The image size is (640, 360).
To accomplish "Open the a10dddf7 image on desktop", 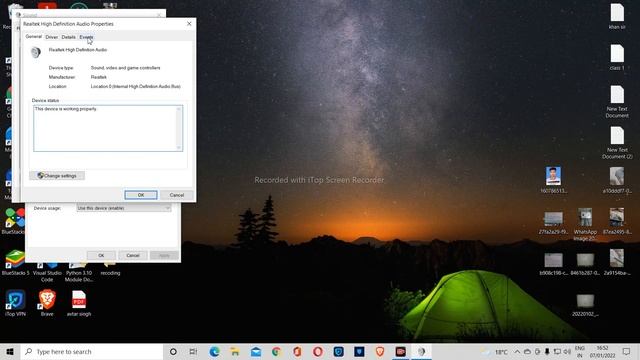I will click(x=617, y=180).
